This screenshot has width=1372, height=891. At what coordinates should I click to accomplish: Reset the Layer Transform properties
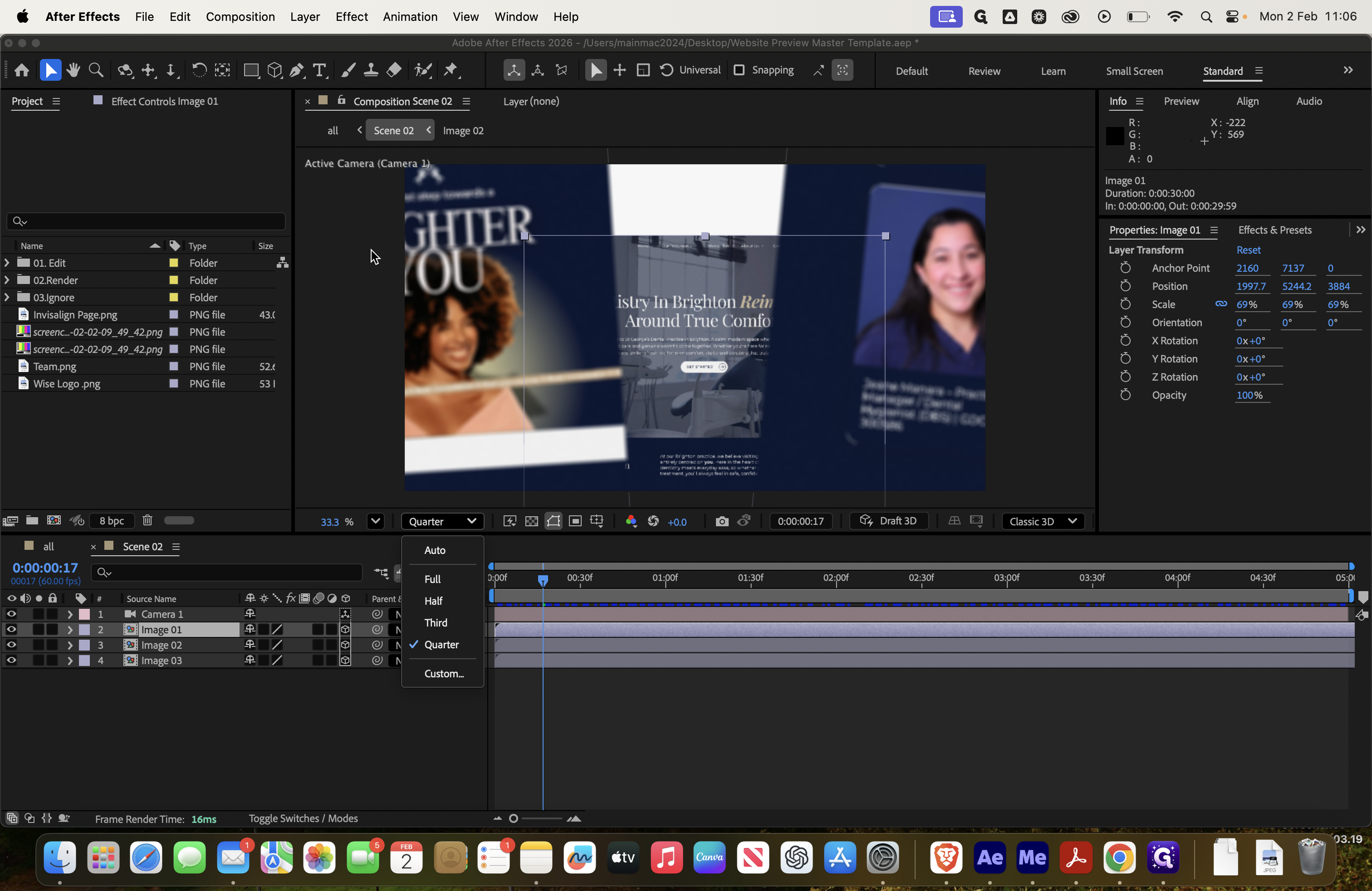[1248, 250]
